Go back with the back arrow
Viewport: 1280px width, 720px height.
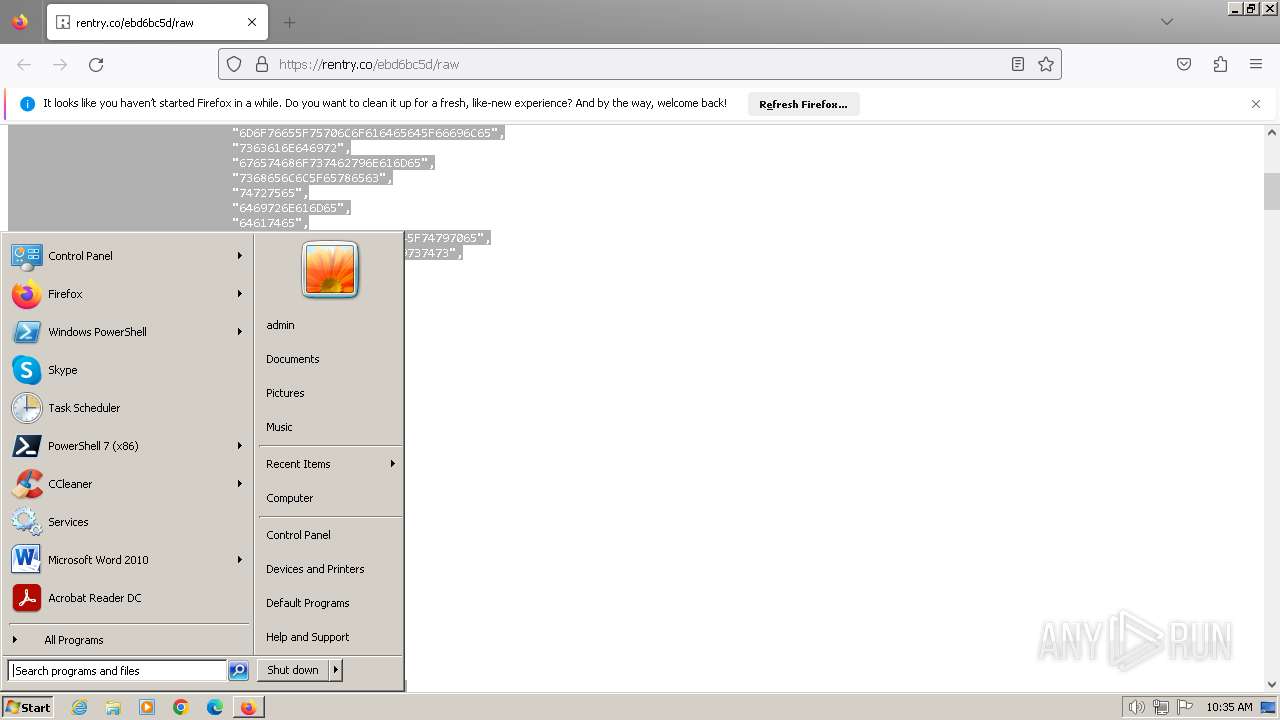pos(24,64)
